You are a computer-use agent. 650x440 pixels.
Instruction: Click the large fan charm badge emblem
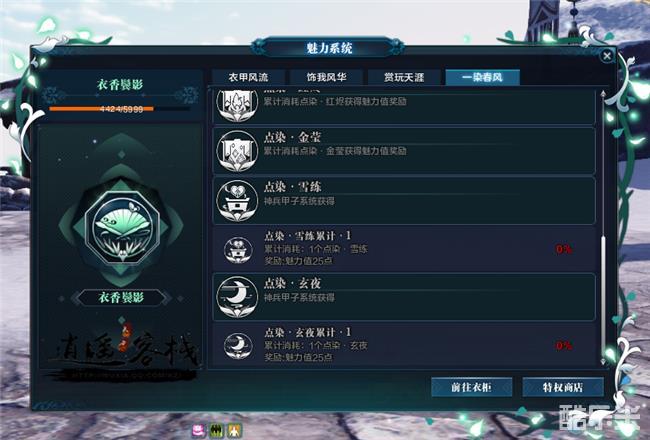(x=122, y=227)
